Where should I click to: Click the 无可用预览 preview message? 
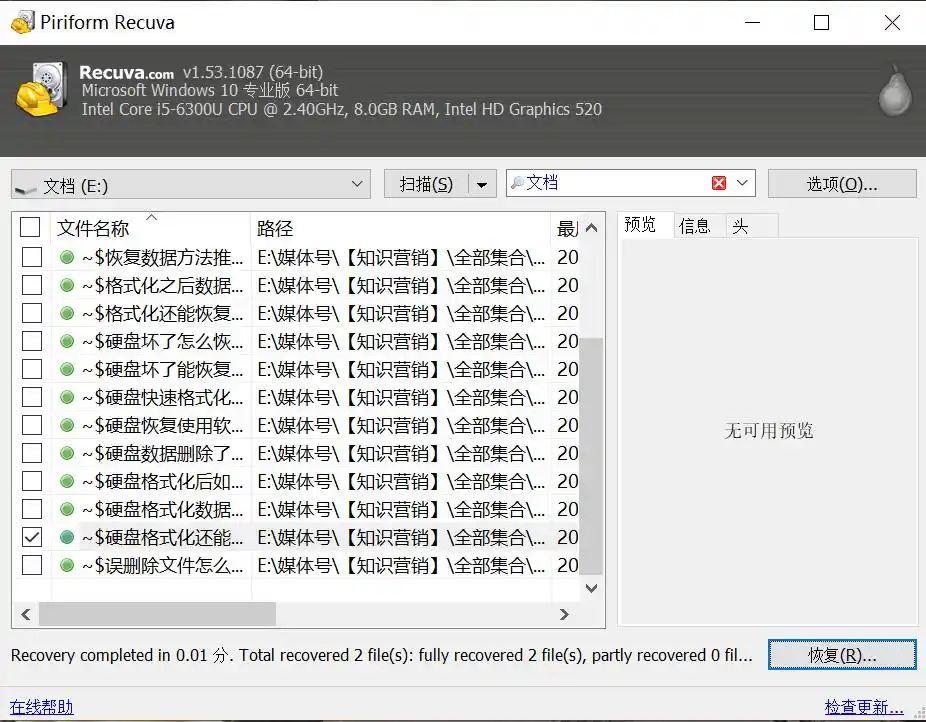pyautogui.click(x=768, y=431)
